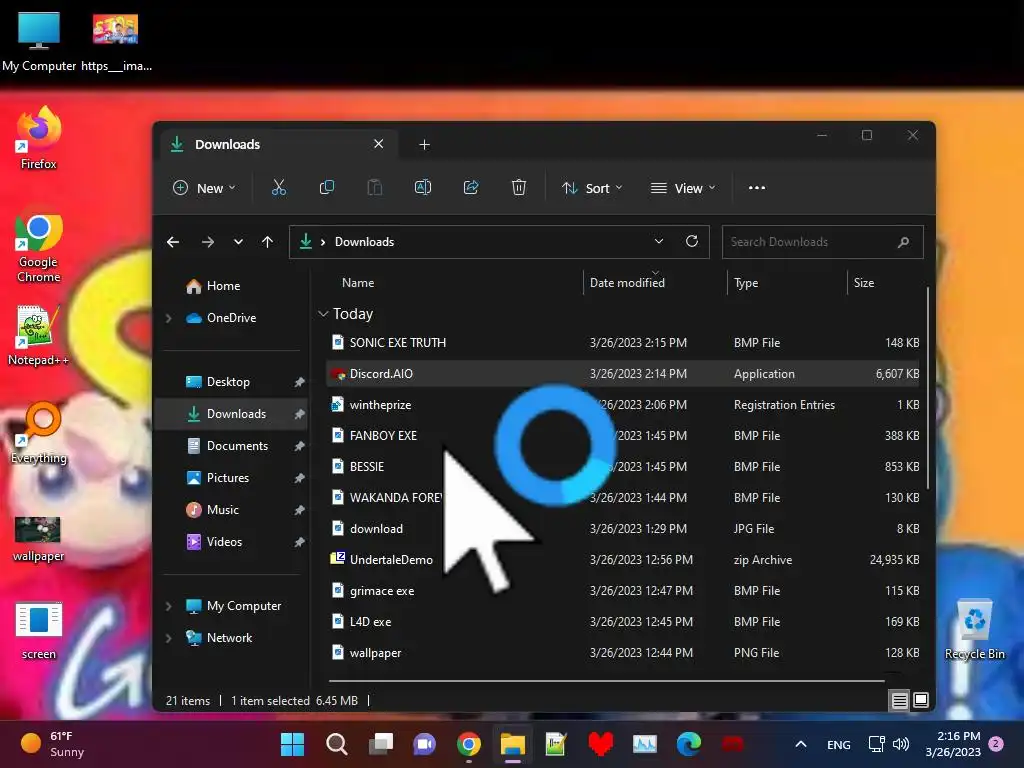Close the Downloads tab

click(x=378, y=144)
